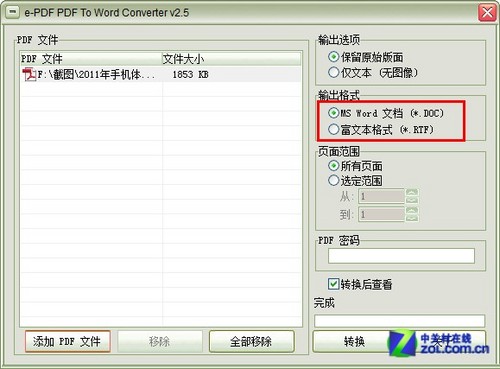
Task: Close the e-PDF converter window
Action: click(487, 13)
